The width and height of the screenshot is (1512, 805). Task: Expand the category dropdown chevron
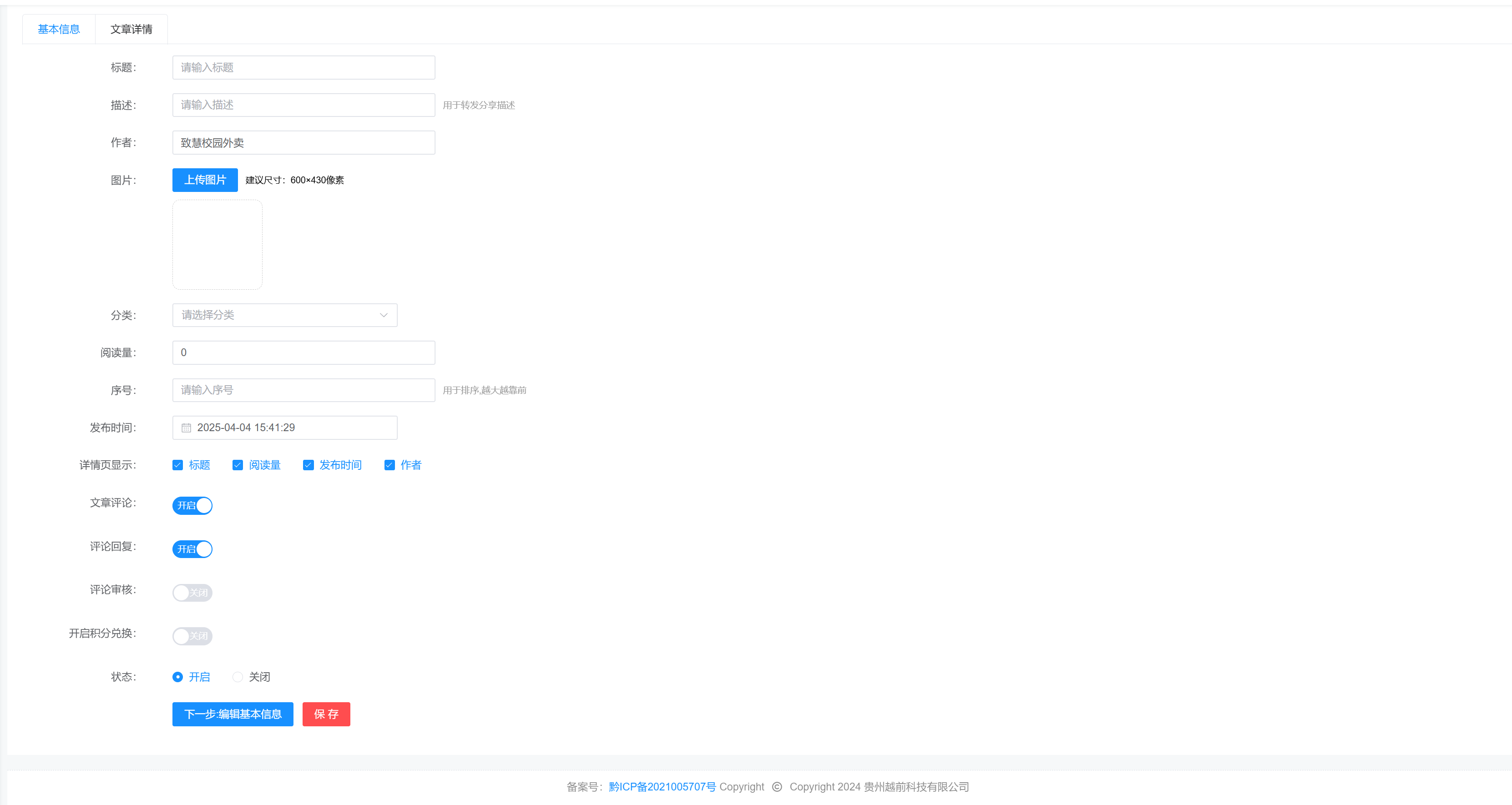click(383, 315)
